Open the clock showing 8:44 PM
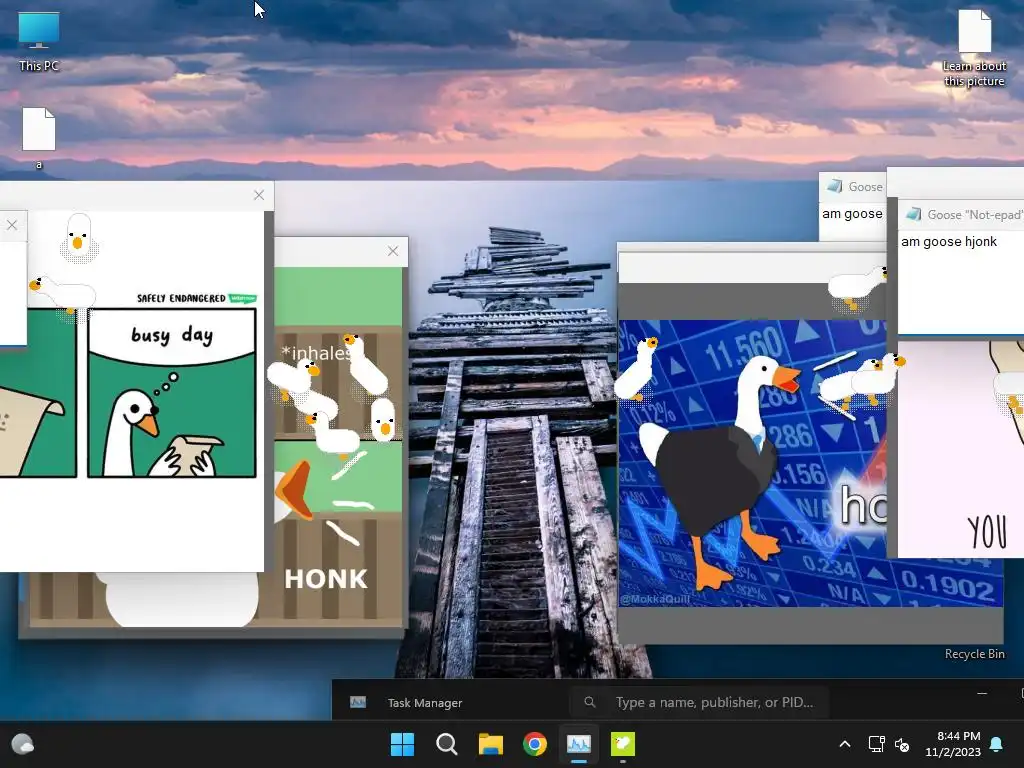 pos(953,744)
